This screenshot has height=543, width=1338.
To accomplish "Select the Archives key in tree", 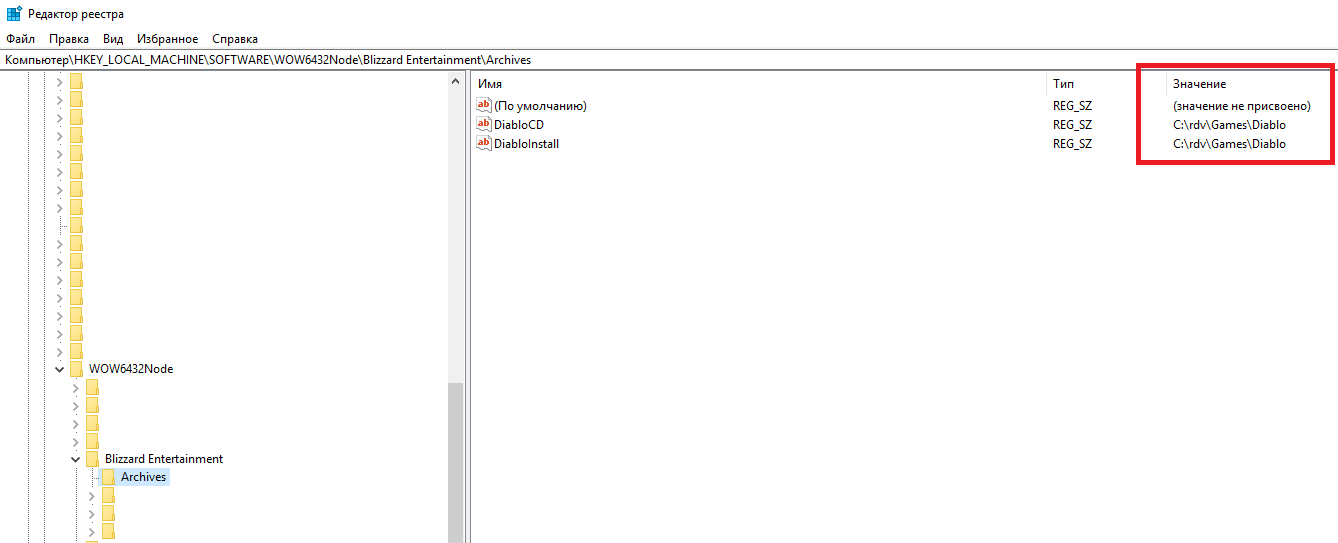I will pos(143,477).
